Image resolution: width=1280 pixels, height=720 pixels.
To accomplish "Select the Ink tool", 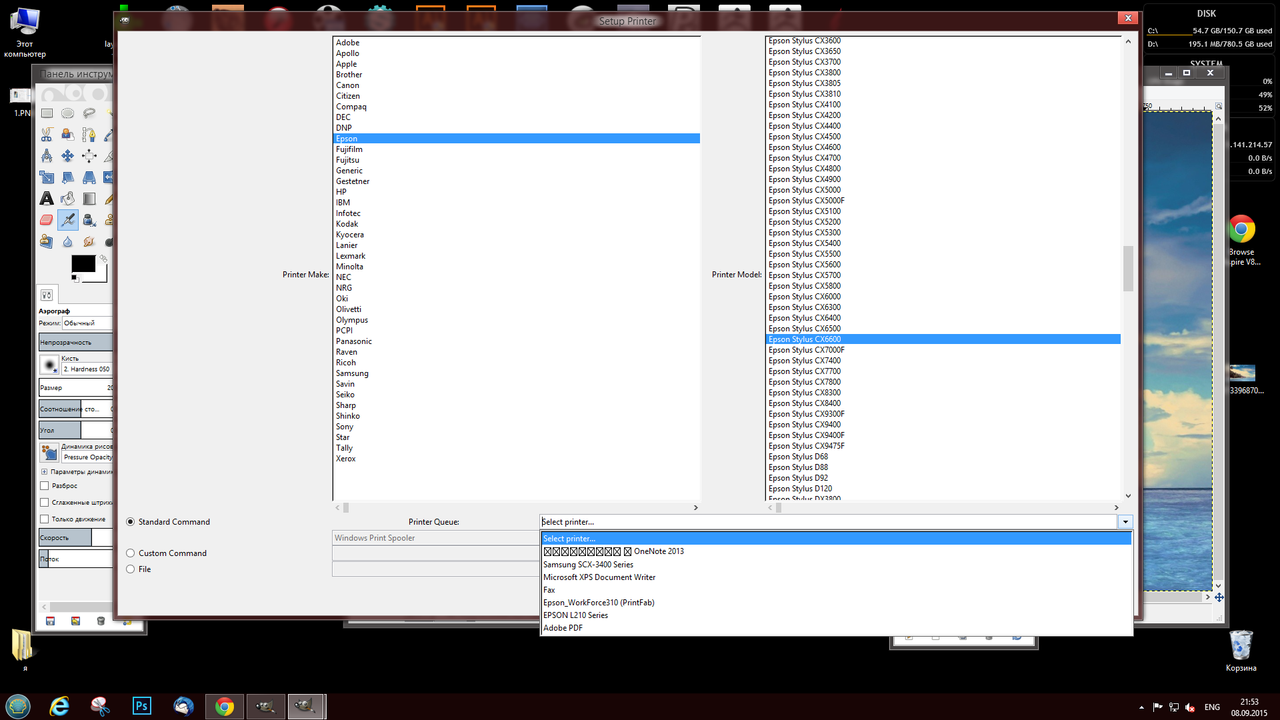I will [x=89, y=220].
